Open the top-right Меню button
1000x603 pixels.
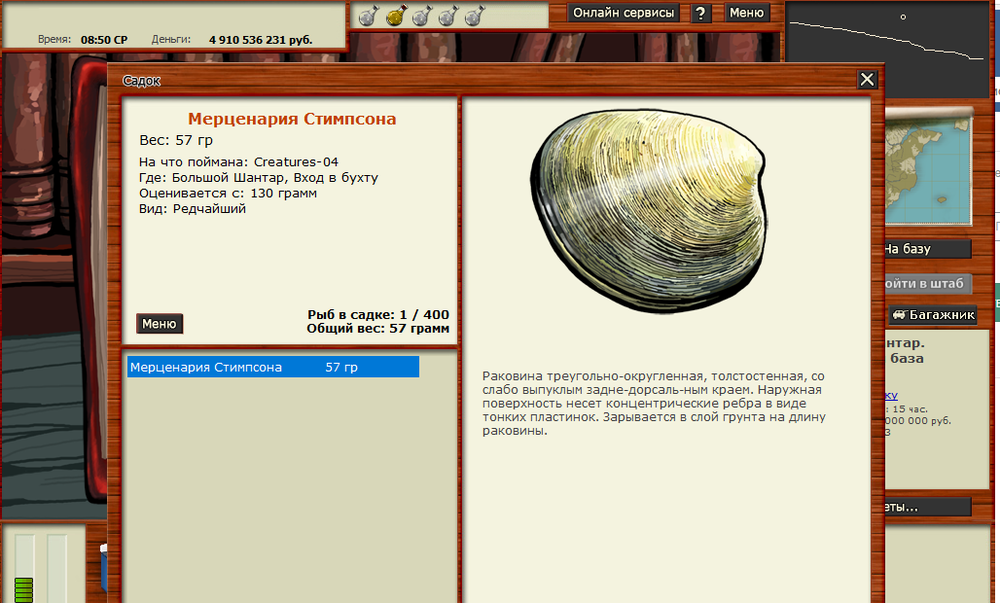click(x=746, y=13)
